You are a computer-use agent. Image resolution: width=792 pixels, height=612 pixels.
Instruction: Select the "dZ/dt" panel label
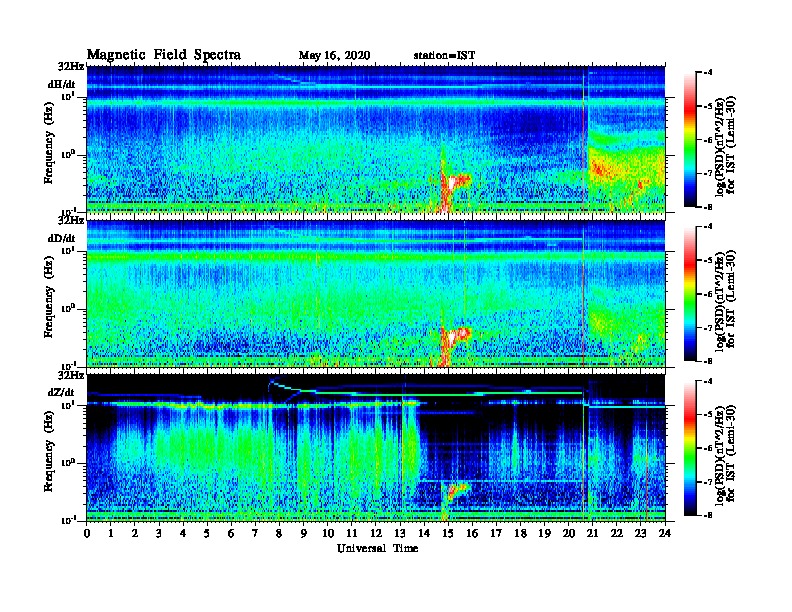click(x=61, y=392)
